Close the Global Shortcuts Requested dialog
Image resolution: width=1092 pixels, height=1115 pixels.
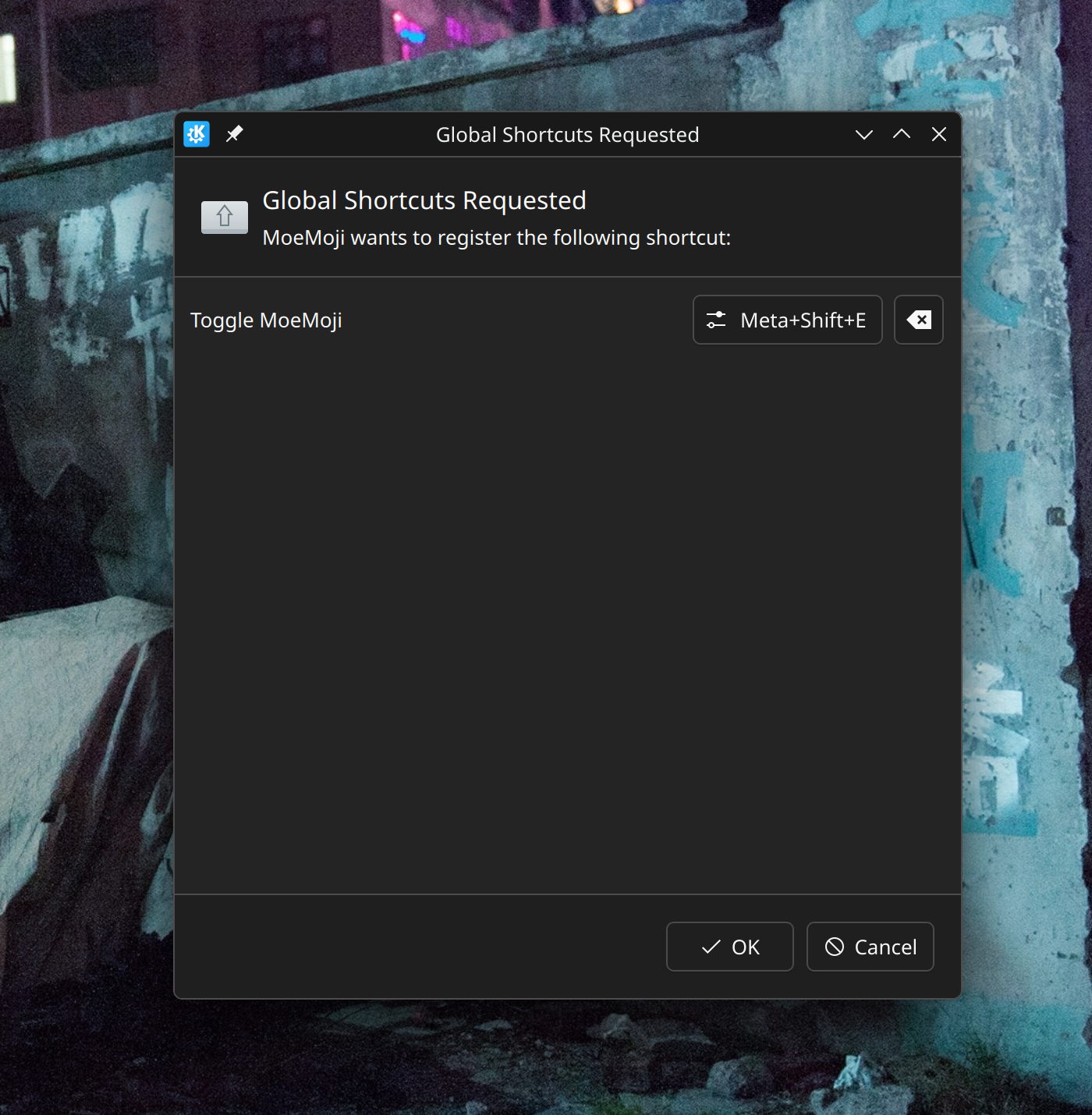[x=938, y=134]
